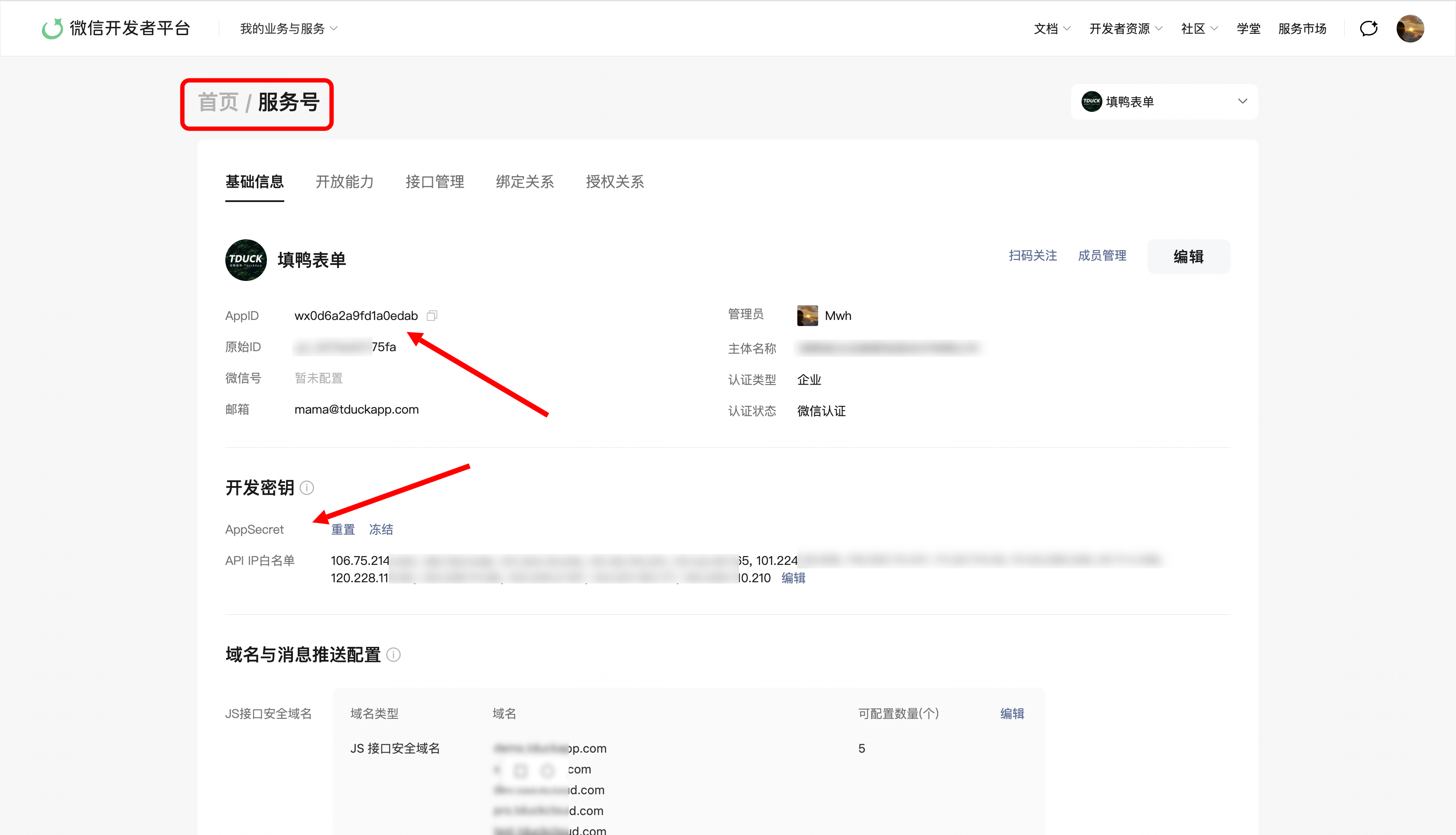Expand the 开发者资源 menu
The height and width of the screenshot is (835, 1456).
click(1126, 29)
